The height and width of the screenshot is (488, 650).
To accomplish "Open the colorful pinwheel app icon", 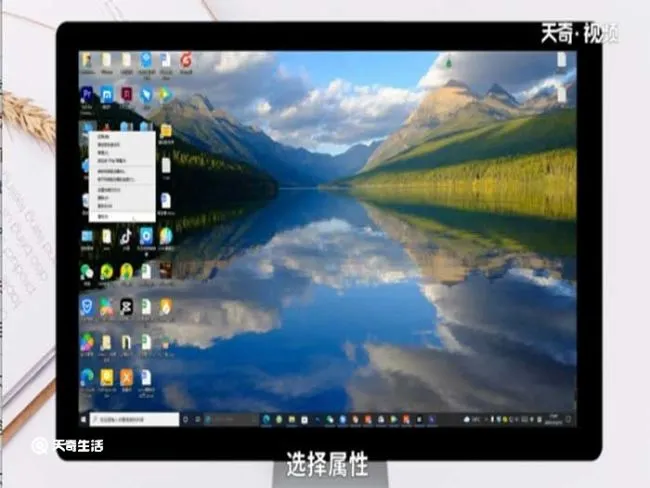I will pos(87,342).
